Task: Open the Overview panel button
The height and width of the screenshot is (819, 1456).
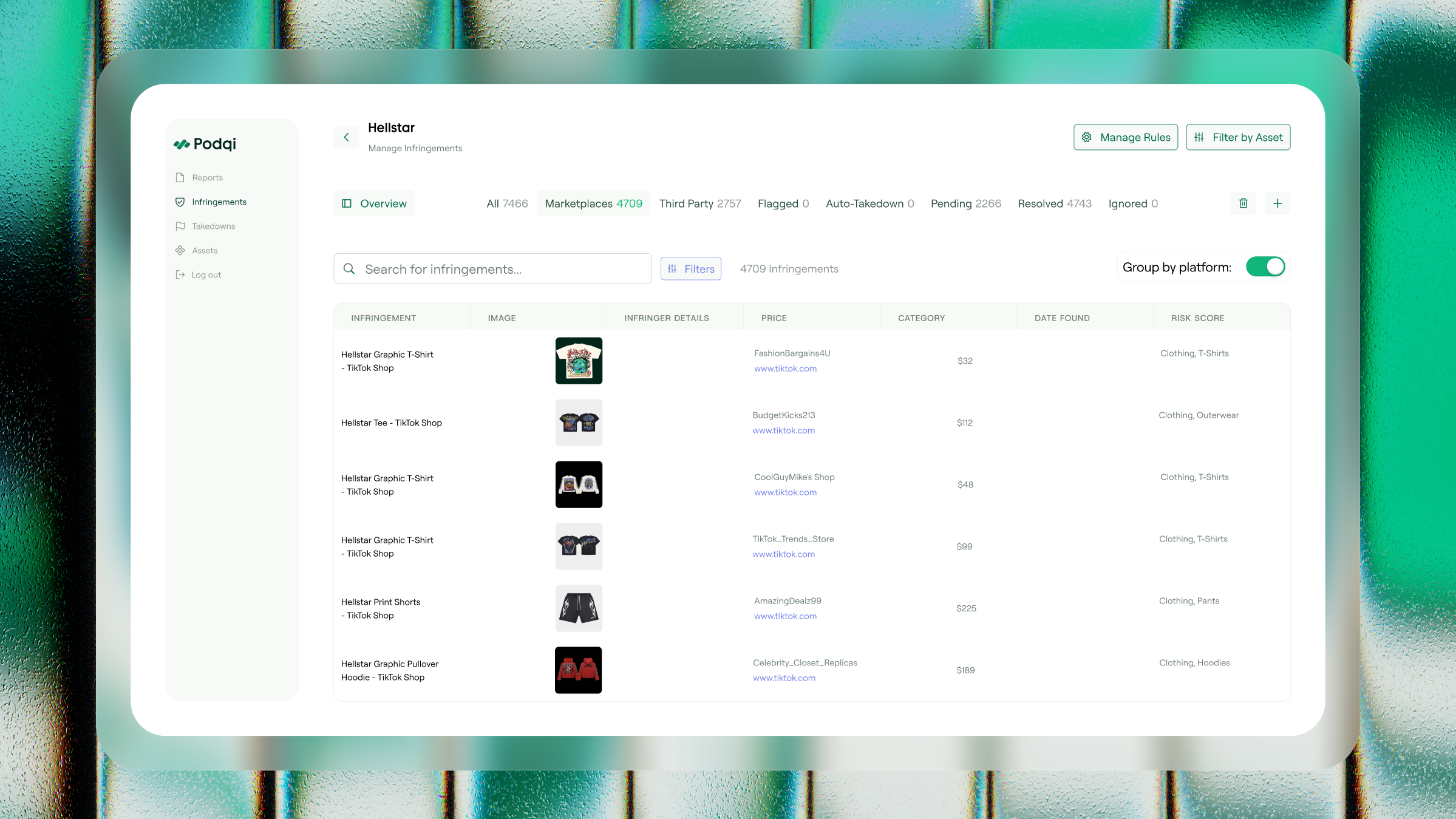Action: click(x=374, y=203)
